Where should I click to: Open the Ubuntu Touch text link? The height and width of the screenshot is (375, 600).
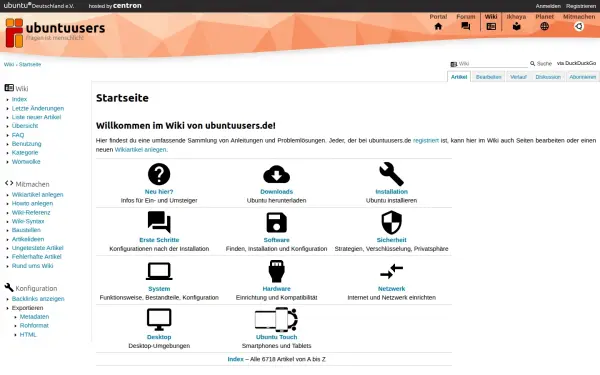coord(276,337)
